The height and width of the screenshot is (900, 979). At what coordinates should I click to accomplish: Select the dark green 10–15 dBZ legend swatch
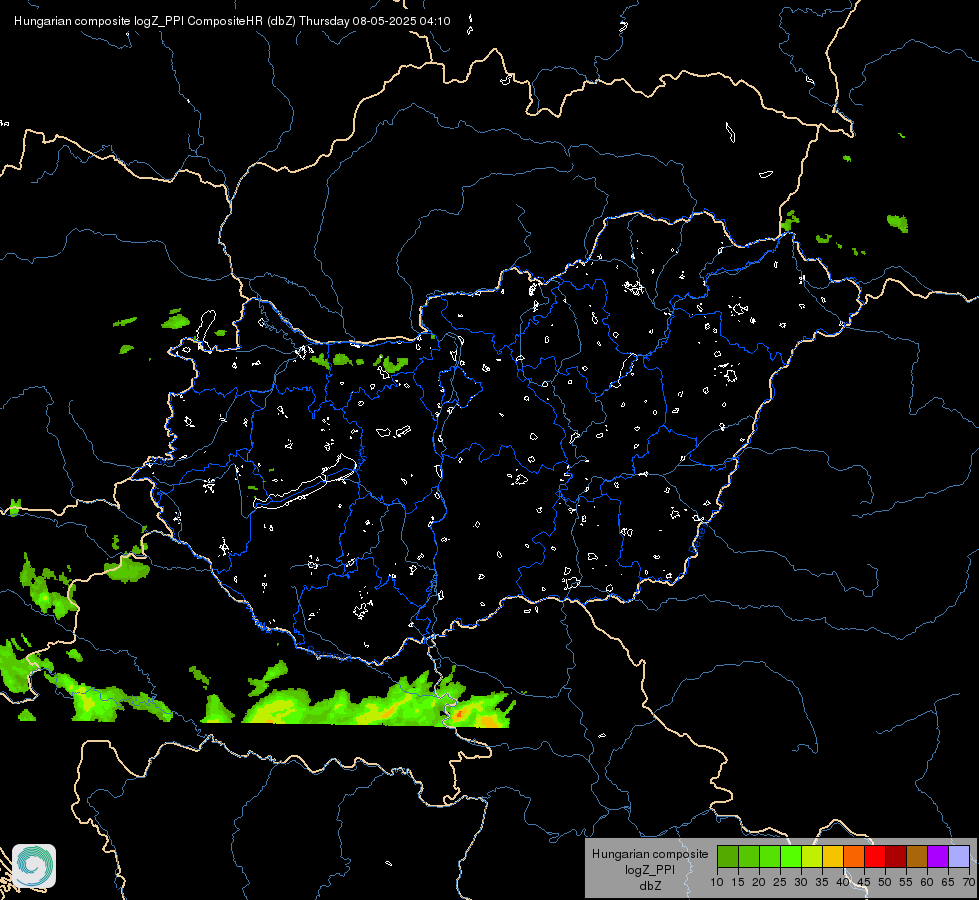pyautogui.click(x=728, y=856)
